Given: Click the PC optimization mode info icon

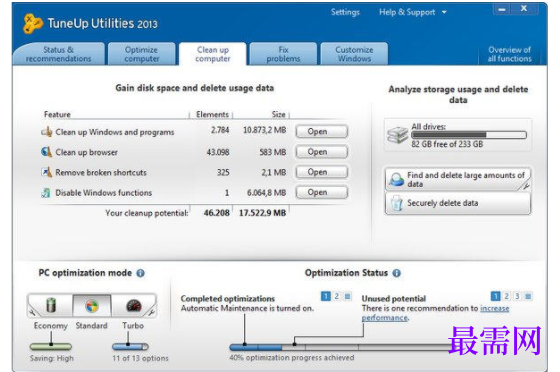Looking at the screenshot, I should tap(141, 273).
